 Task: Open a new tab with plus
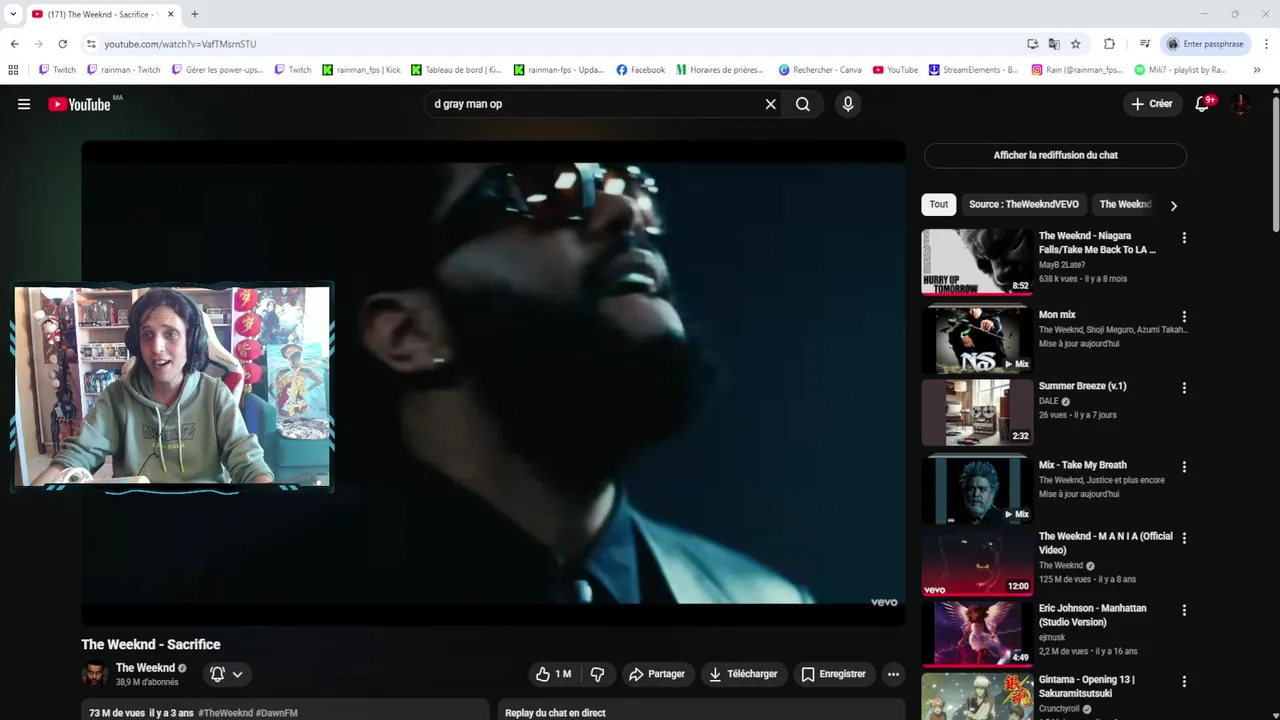[x=194, y=14]
